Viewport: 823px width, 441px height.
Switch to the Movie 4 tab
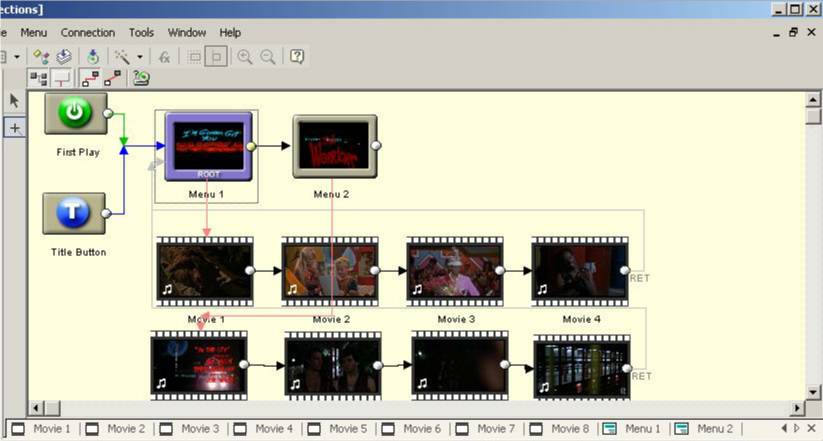263,429
